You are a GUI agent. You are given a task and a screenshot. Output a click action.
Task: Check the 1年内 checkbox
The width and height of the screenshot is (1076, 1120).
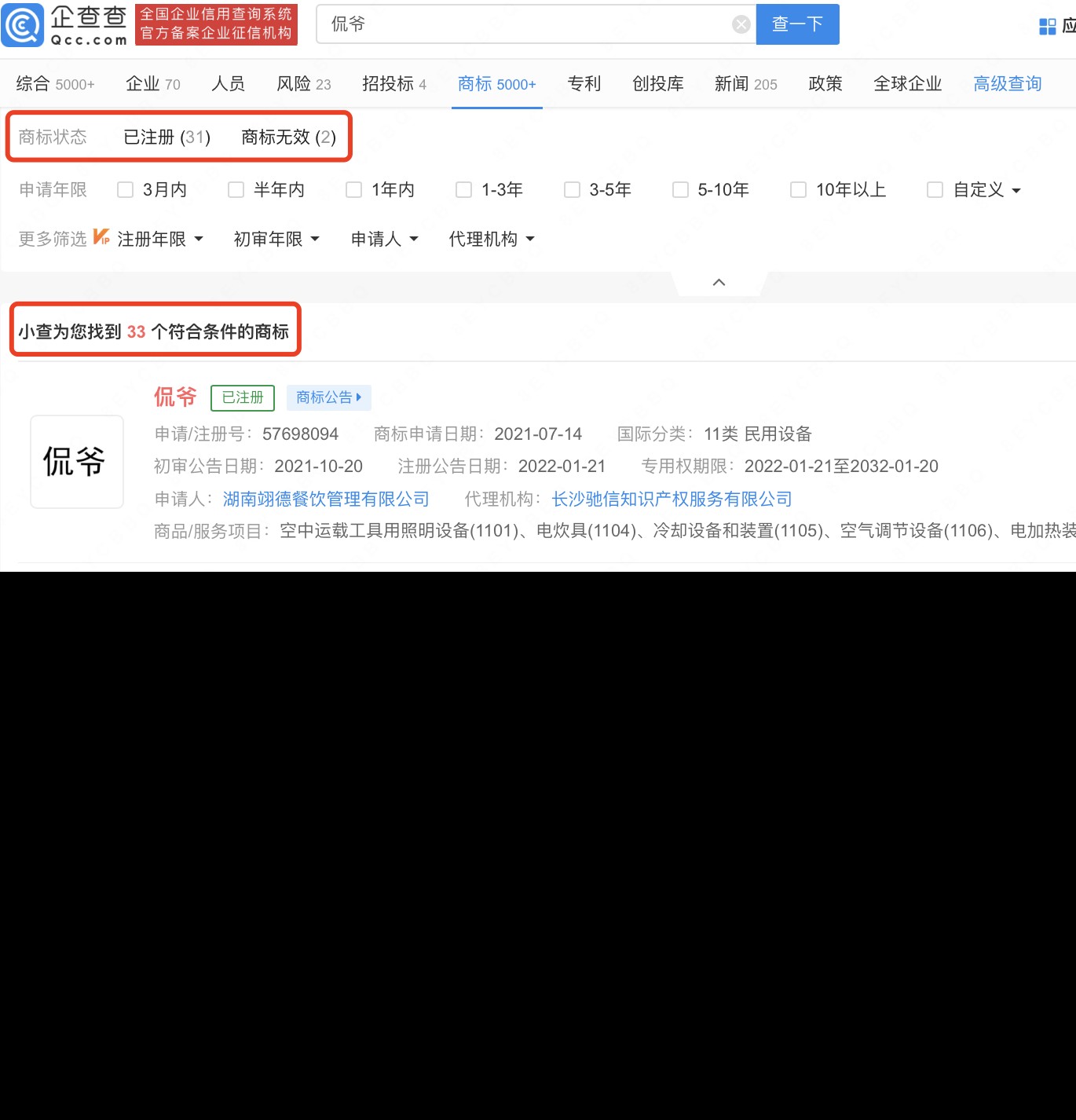click(x=353, y=190)
